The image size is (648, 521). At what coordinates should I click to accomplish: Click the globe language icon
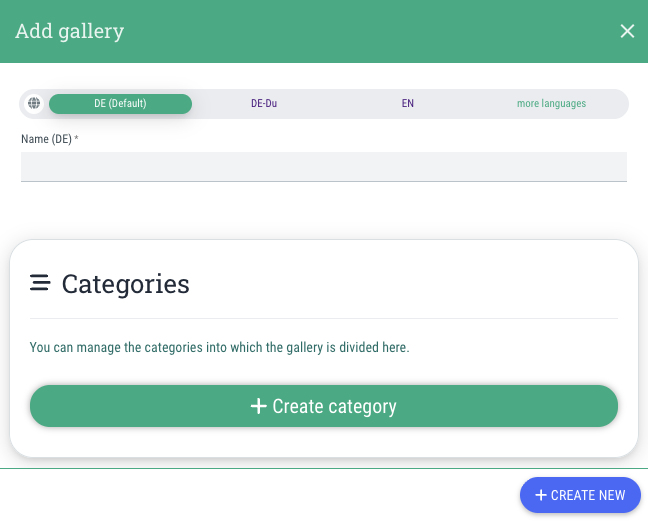tap(34, 103)
